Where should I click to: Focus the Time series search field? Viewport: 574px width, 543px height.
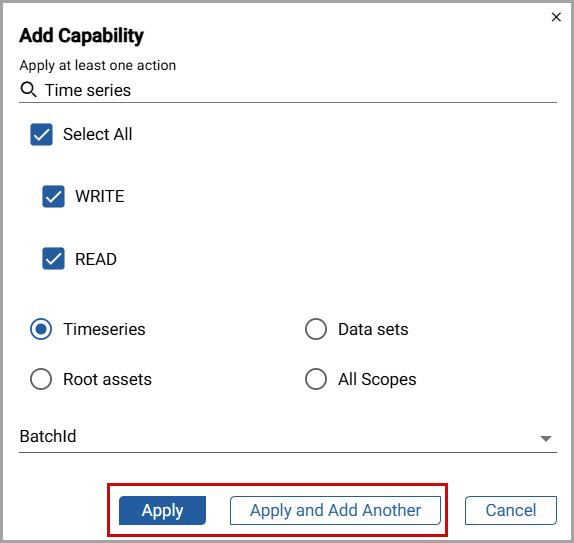point(288,90)
